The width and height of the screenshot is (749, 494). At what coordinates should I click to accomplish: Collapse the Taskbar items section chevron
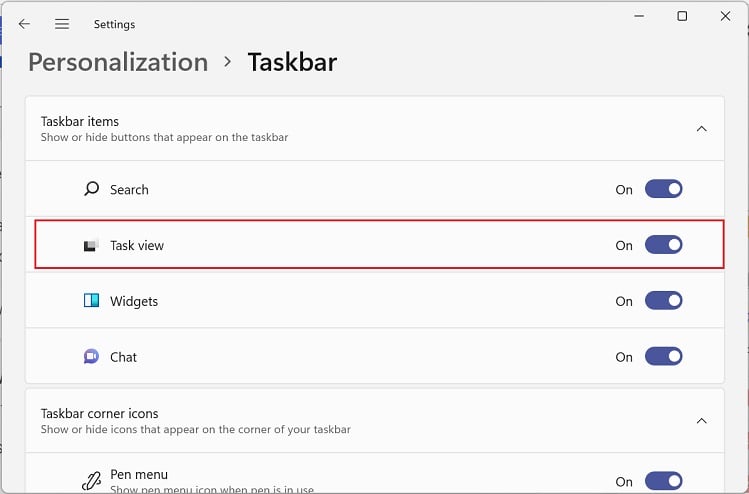click(x=701, y=129)
